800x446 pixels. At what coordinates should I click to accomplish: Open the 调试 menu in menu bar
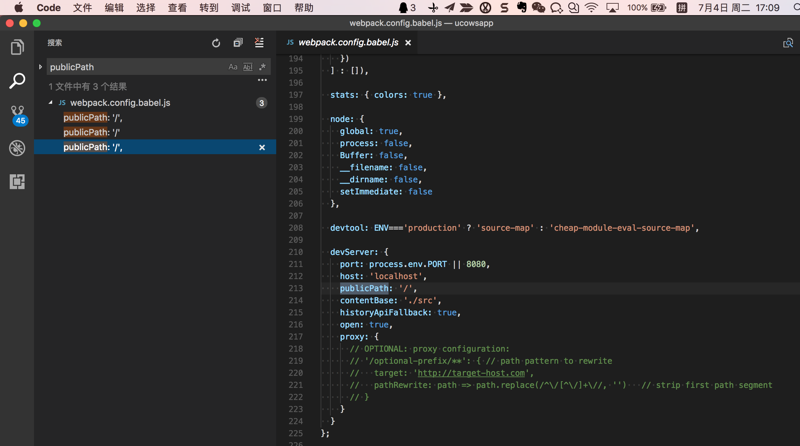click(x=240, y=8)
